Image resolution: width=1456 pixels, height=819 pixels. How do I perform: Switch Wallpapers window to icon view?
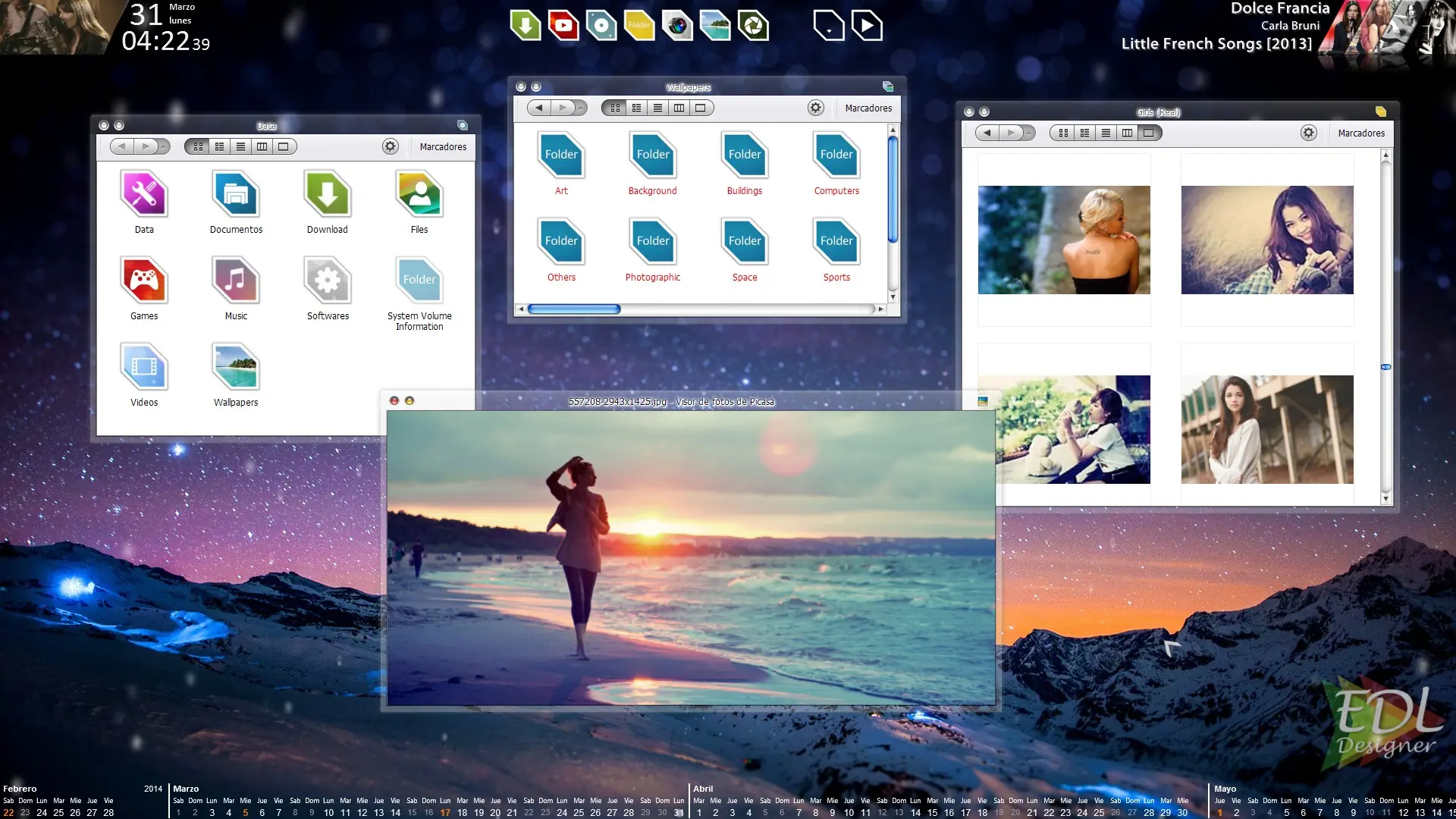[x=615, y=108]
